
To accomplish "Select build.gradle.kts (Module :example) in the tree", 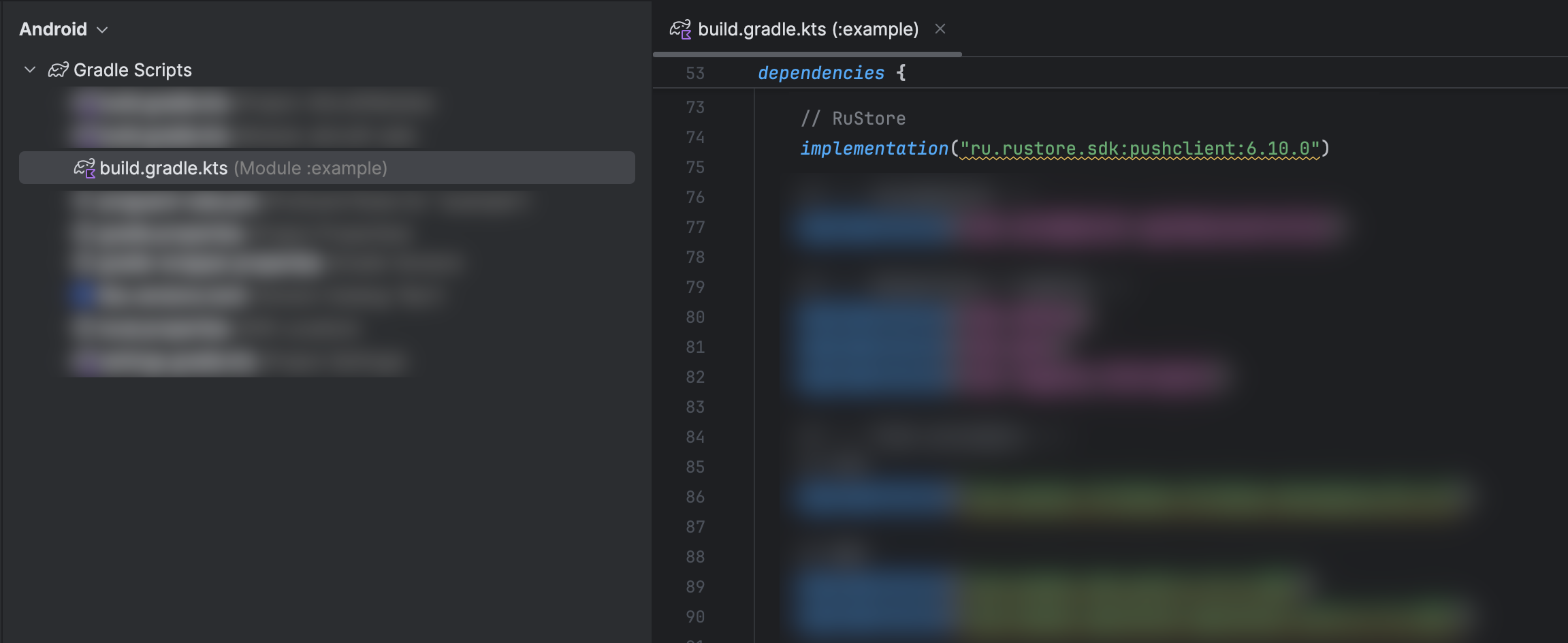I will coord(242,168).
